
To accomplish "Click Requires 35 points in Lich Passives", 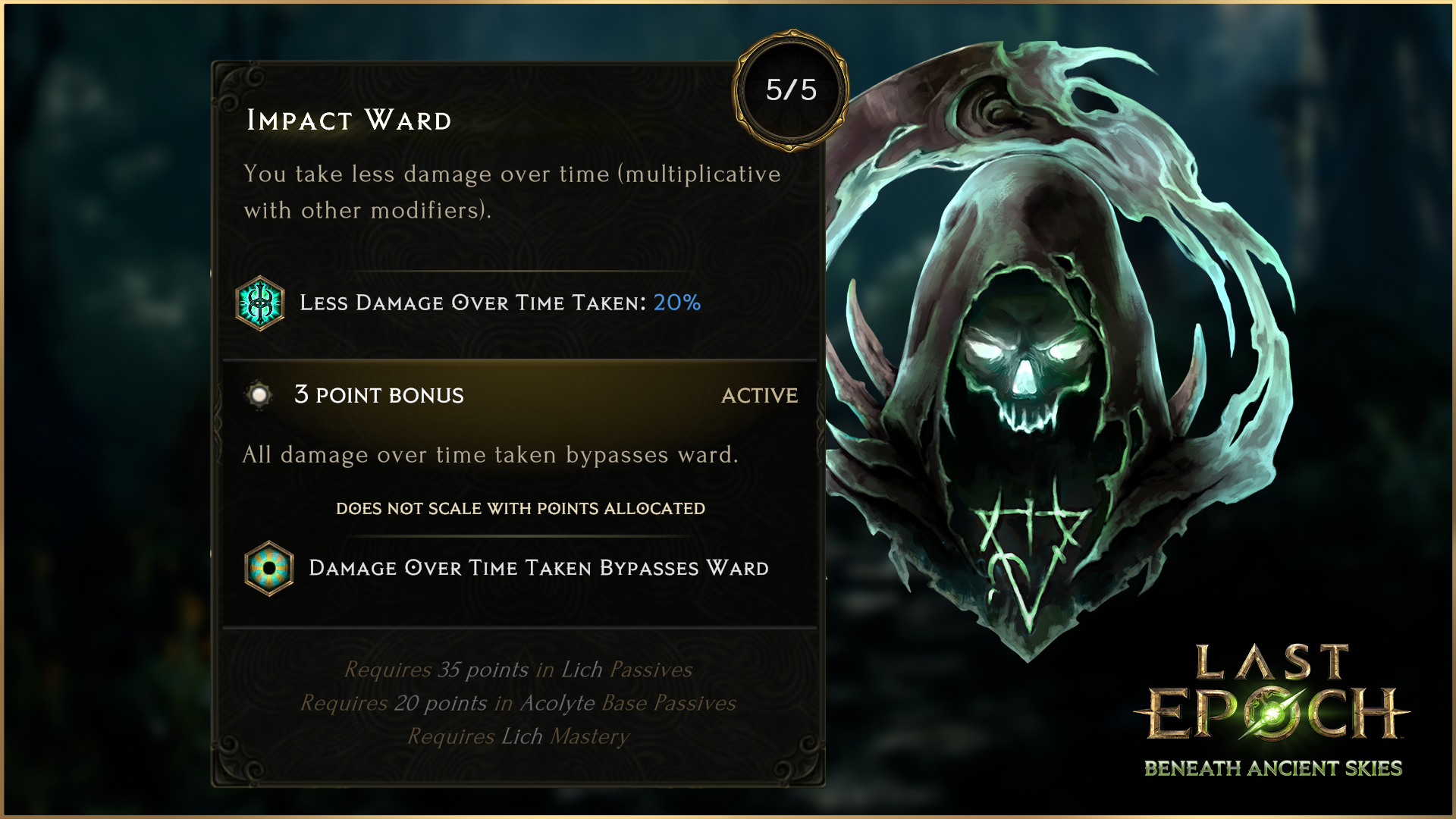I will coord(518,670).
